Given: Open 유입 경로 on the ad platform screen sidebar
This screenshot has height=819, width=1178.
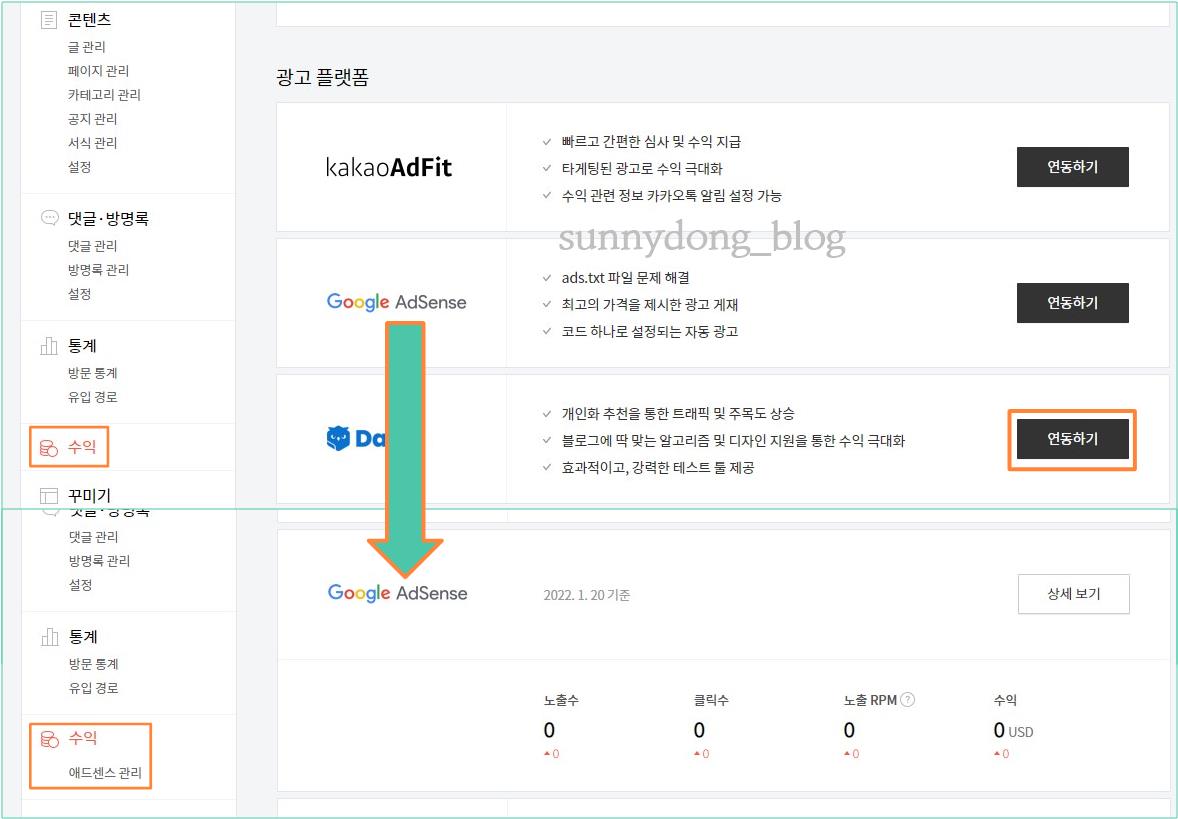Looking at the screenshot, I should pos(92,397).
